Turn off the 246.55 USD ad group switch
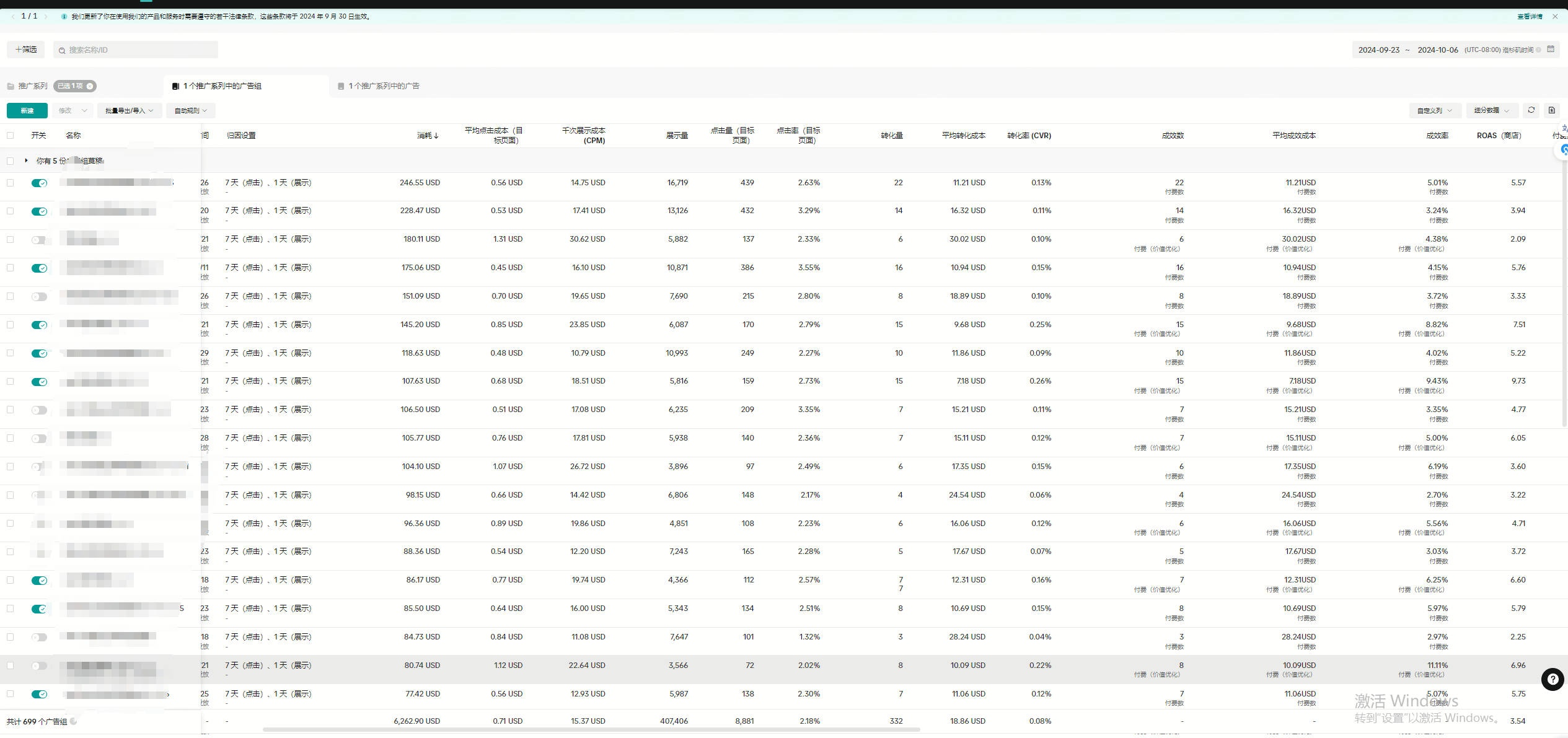The image size is (1568, 738). [39, 183]
